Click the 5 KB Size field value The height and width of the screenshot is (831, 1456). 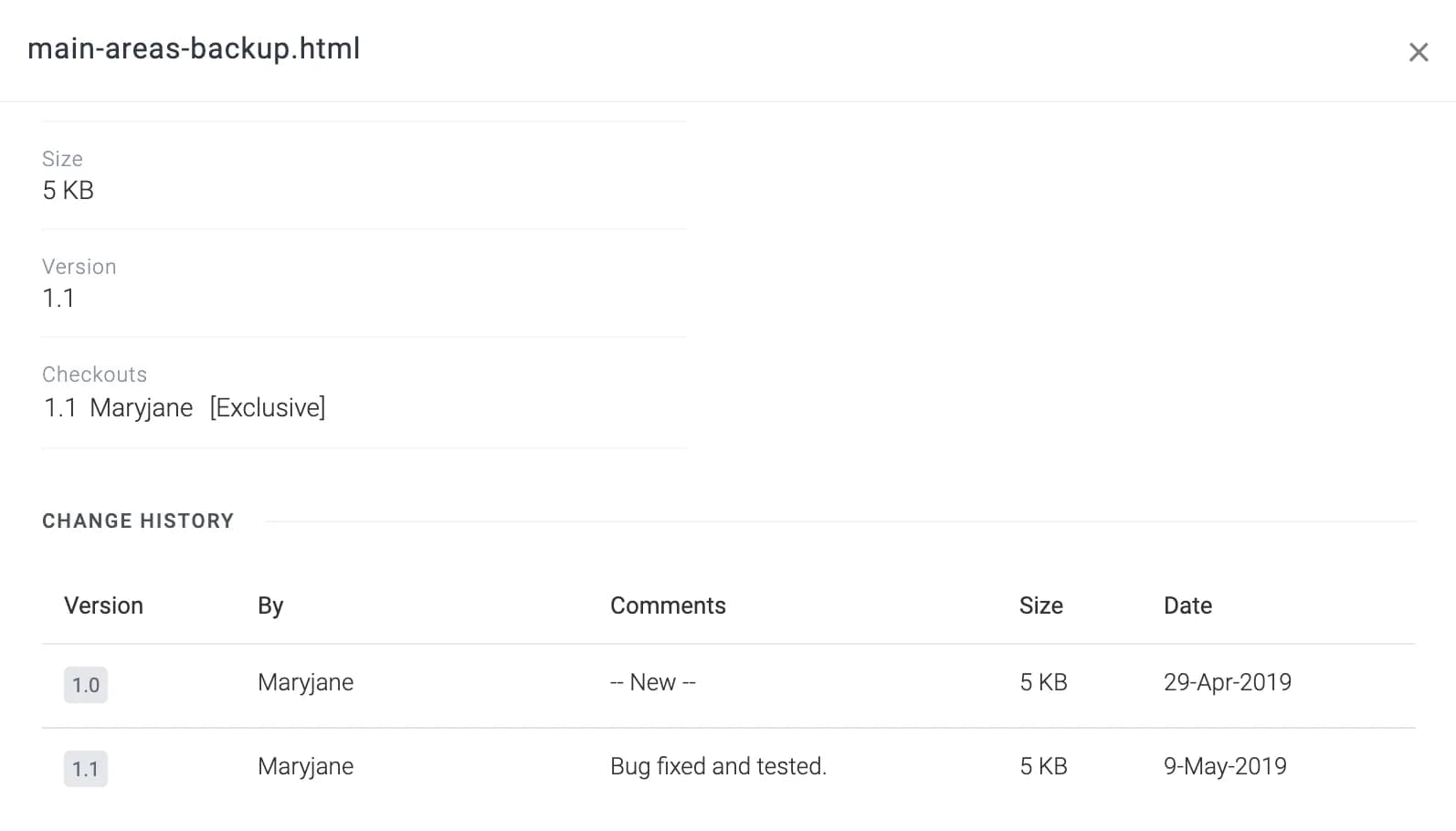[68, 191]
